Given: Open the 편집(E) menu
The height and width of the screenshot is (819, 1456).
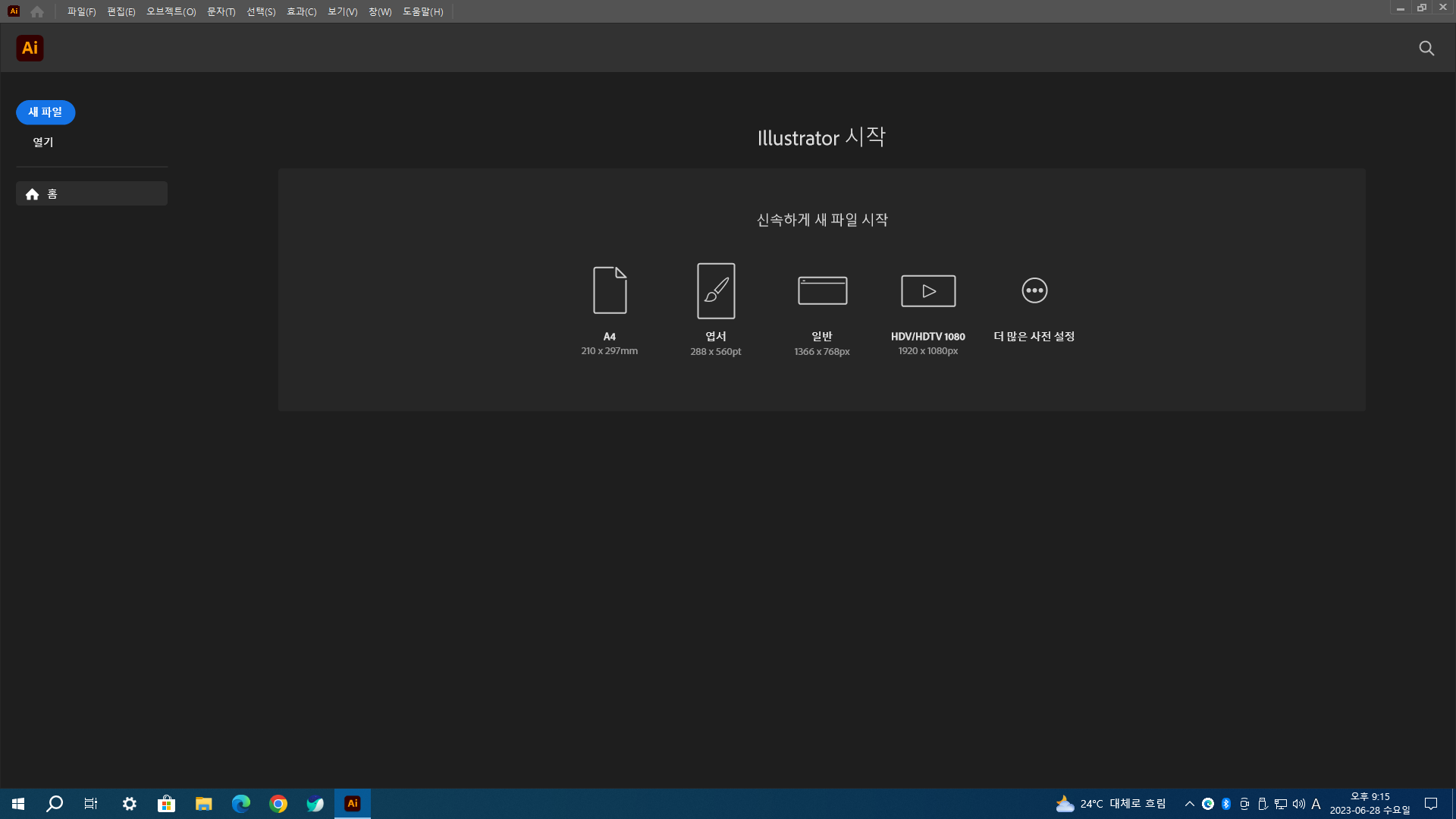Looking at the screenshot, I should (x=121, y=11).
